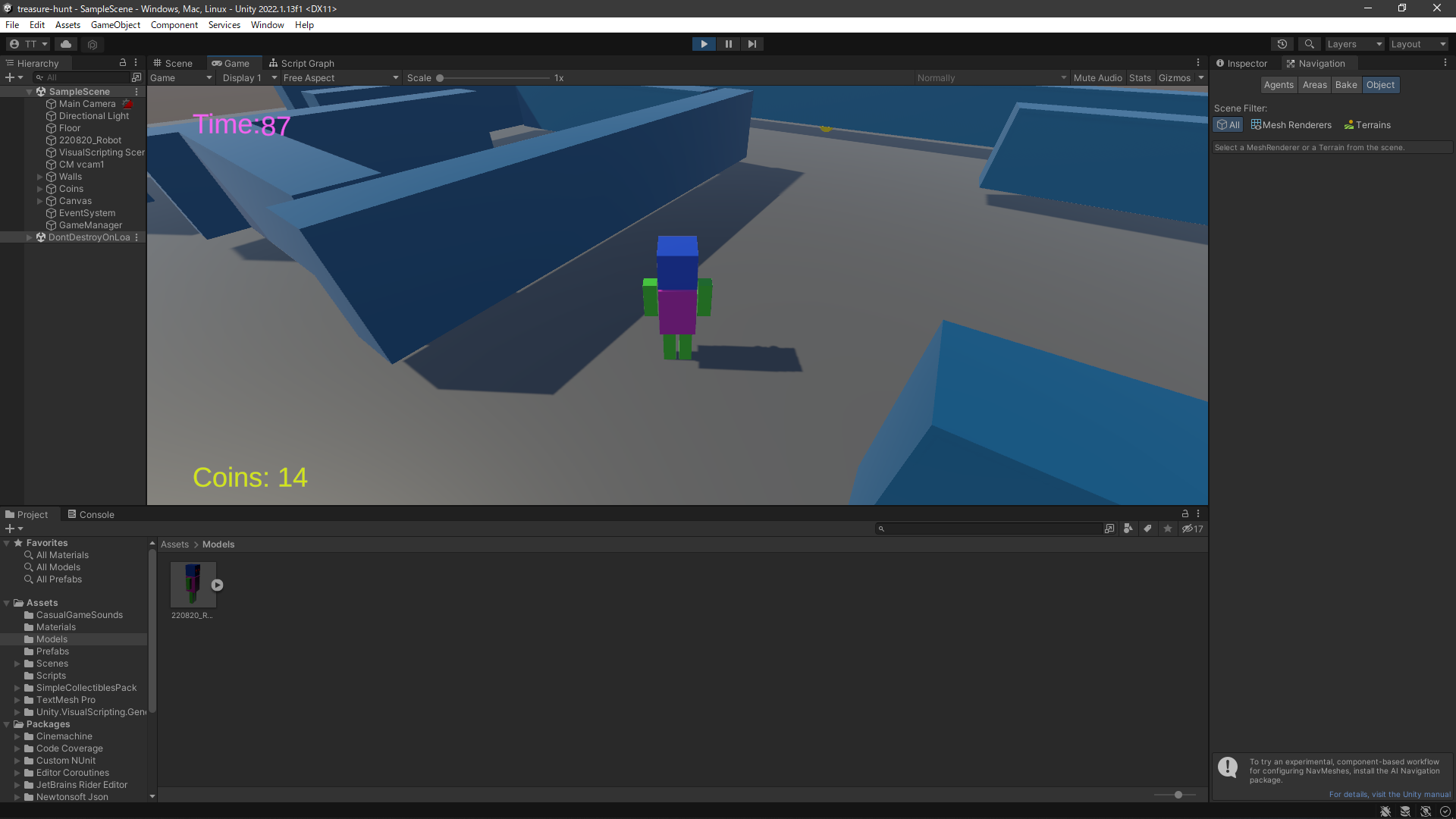Open Undo History icon
Viewport: 1456px width, 819px height.
pos(1282,44)
